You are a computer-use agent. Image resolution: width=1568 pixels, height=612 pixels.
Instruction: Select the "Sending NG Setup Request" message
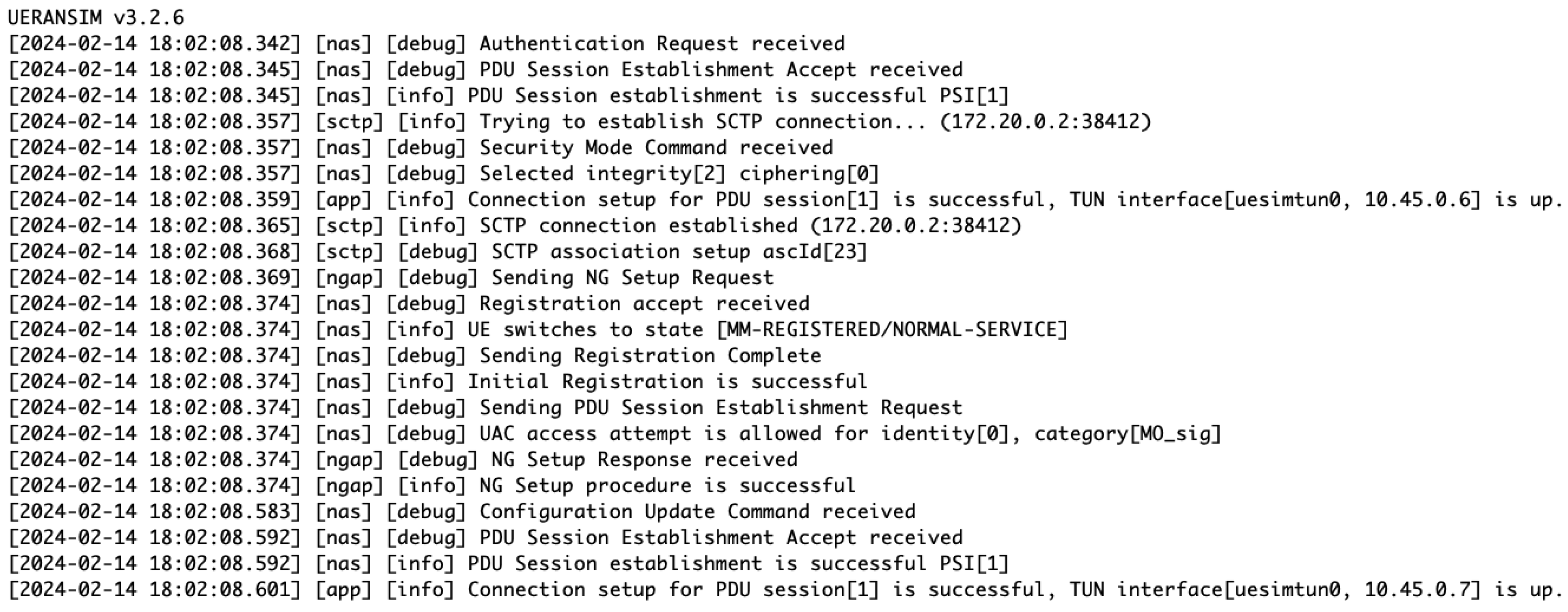[632, 278]
